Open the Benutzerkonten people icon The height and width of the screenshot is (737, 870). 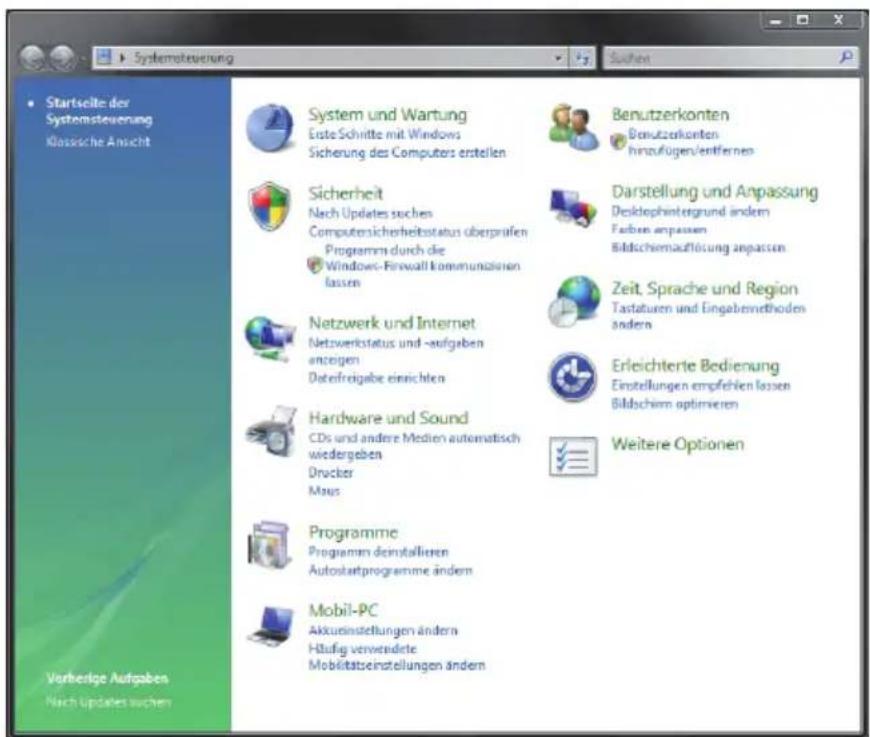click(x=574, y=127)
